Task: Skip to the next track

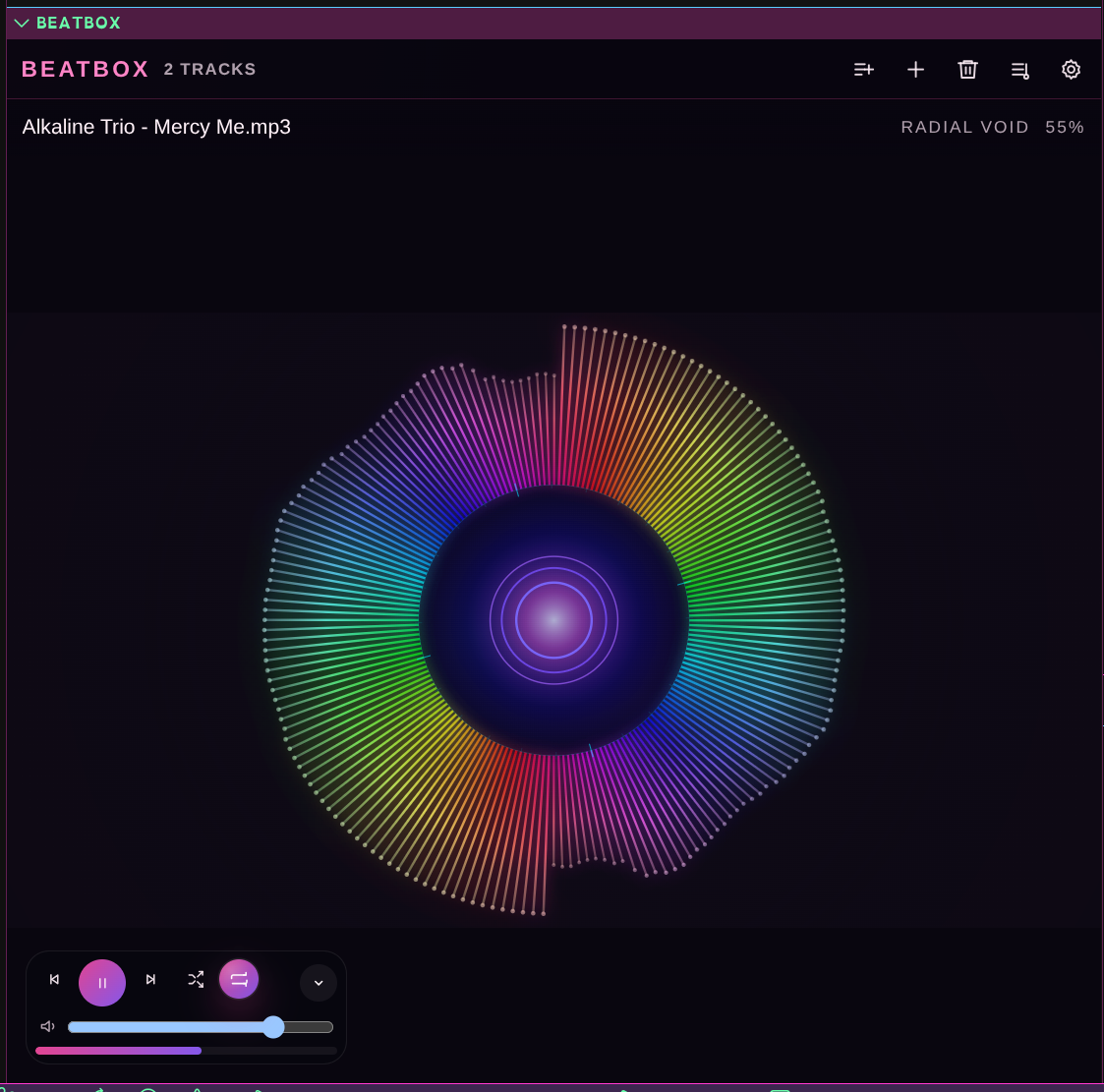Action: [150, 980]
